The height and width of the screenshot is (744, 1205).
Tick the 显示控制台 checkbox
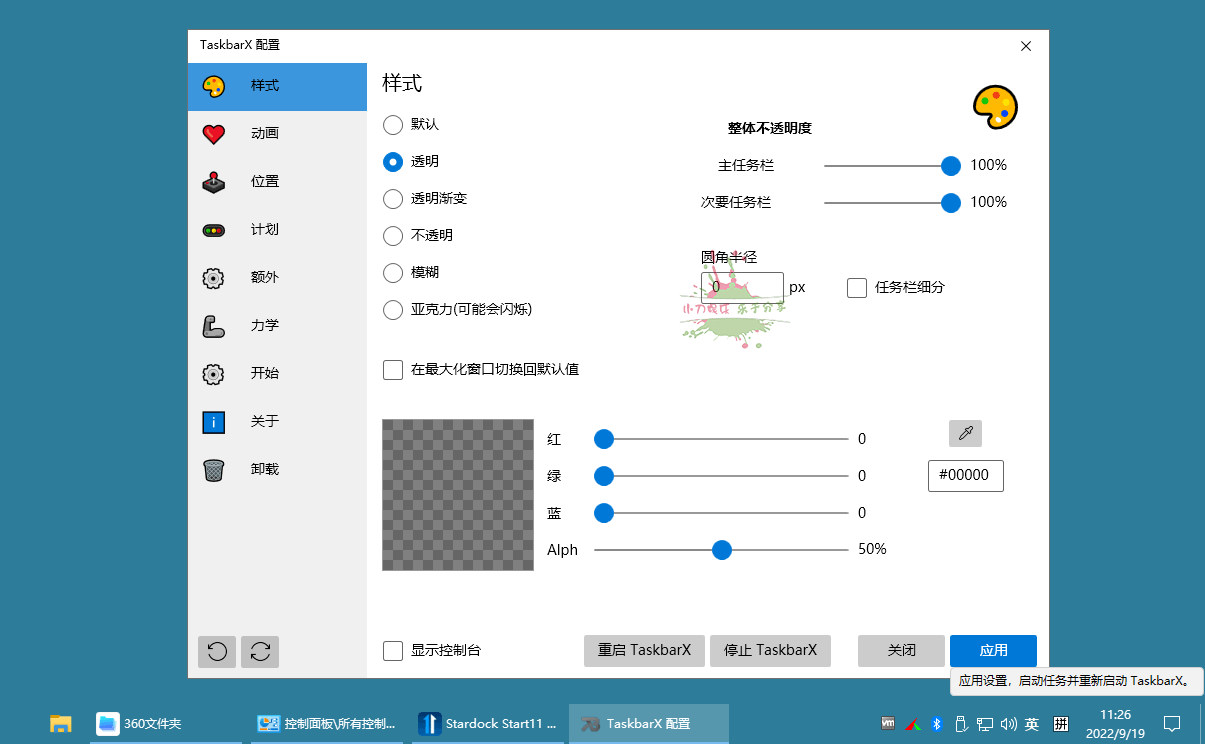coord(393,651)
